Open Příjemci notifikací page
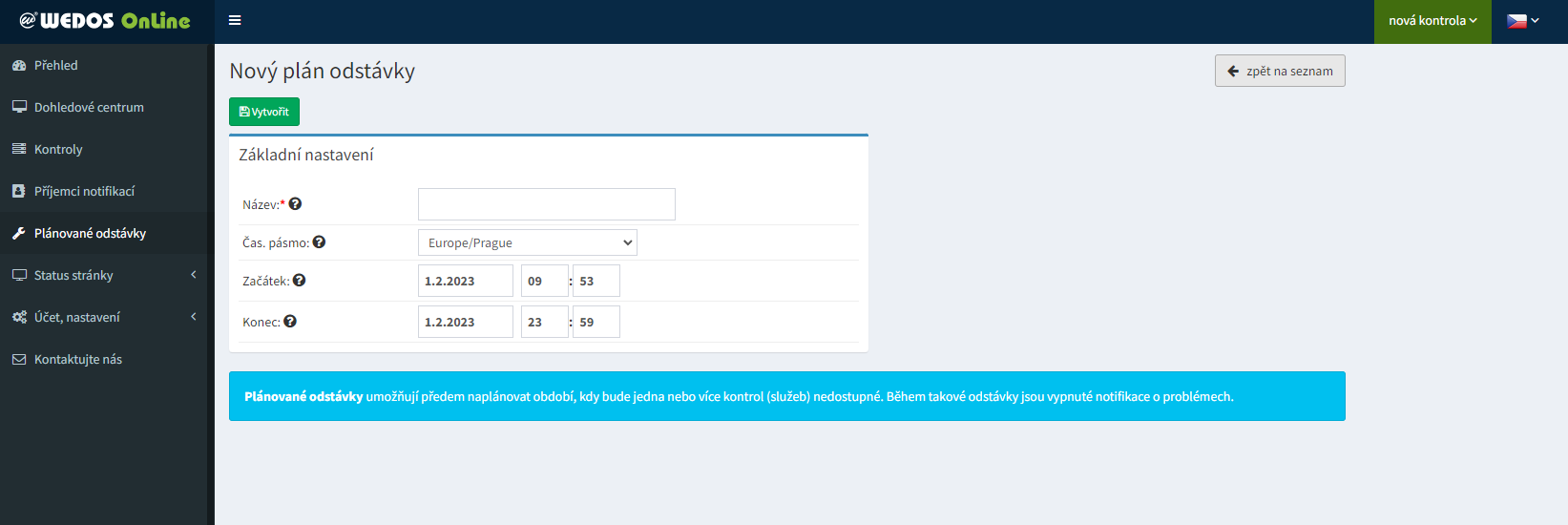 [x=103, y=191]
